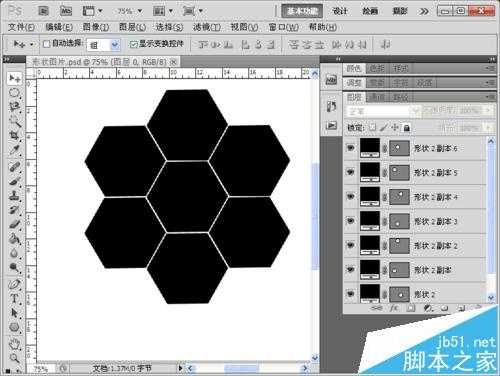This screenshot has width=500, height=376.
Task: Select the Zoom tool in the toolbox
Action: [x=15, y=358]
